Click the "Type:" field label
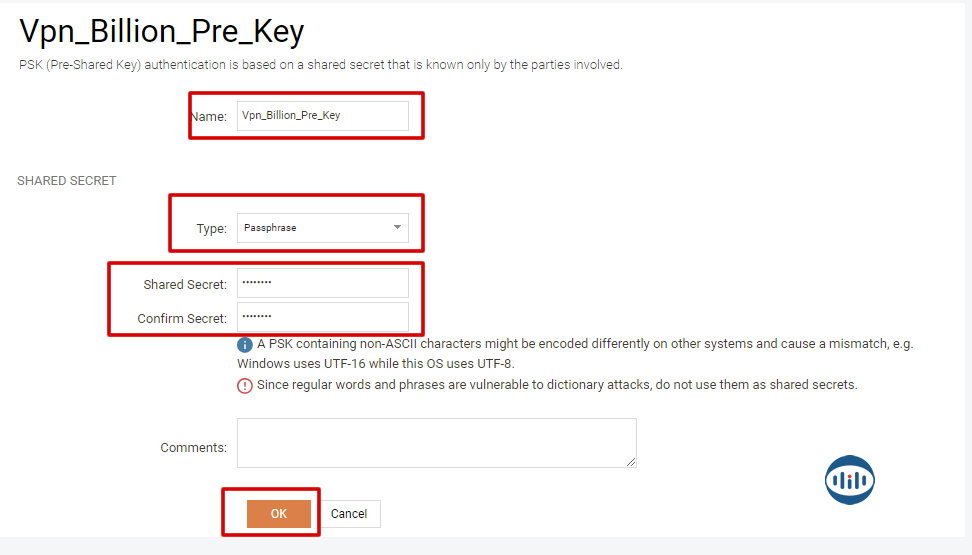Screen dimensions: 972x555 (212, 229)
